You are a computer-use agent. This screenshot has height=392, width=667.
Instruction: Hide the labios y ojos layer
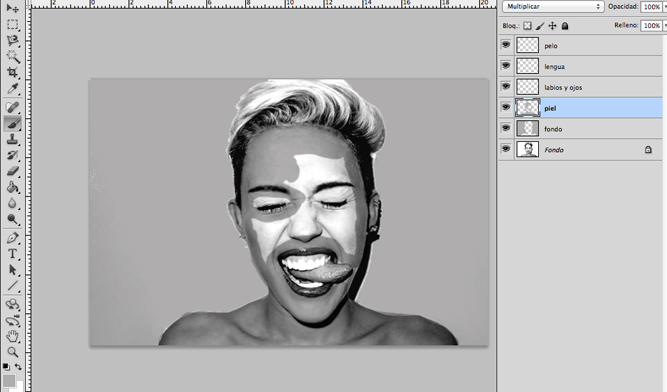point(505,86)
